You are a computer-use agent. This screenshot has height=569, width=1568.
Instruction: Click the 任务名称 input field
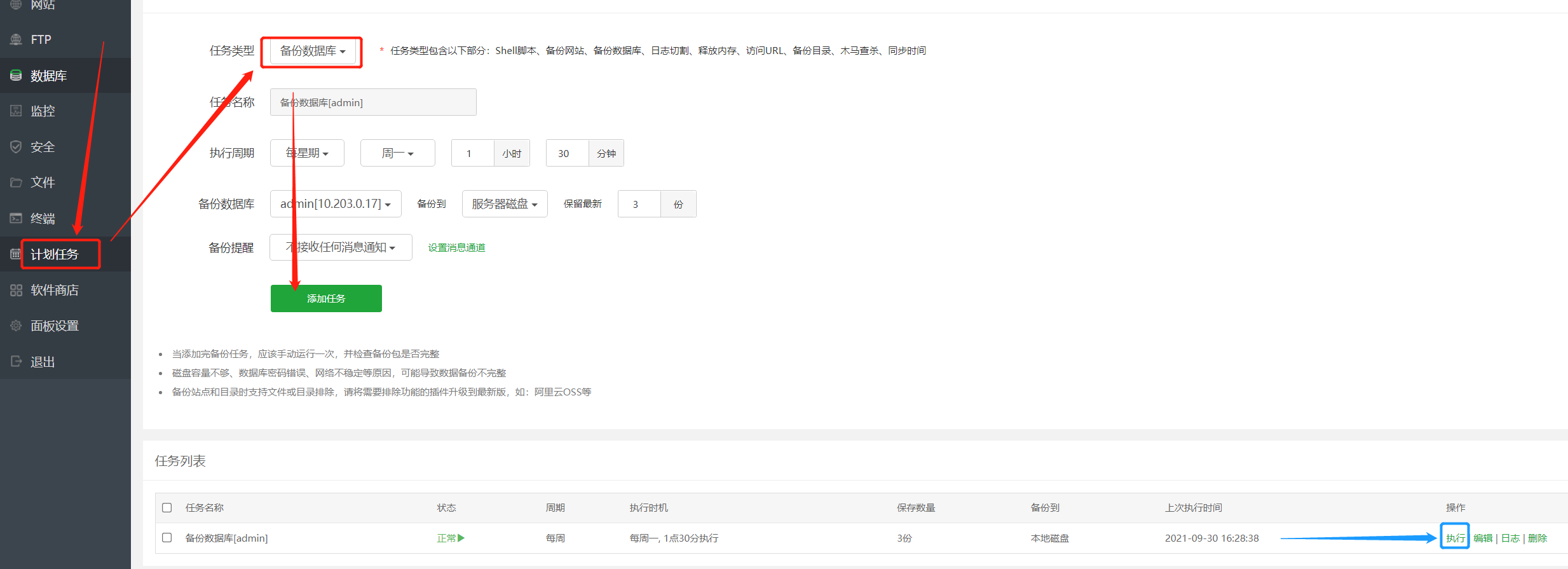373,102
